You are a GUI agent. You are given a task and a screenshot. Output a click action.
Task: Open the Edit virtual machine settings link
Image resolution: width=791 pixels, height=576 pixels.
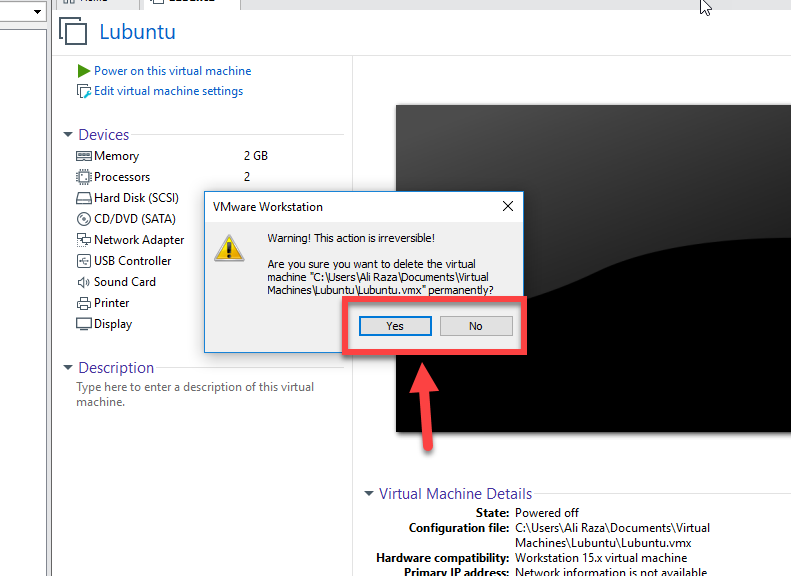point(168,91)
